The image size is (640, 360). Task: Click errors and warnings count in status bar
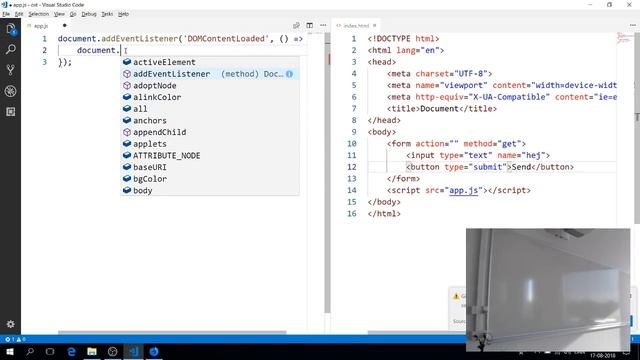[x=16, y=339]
